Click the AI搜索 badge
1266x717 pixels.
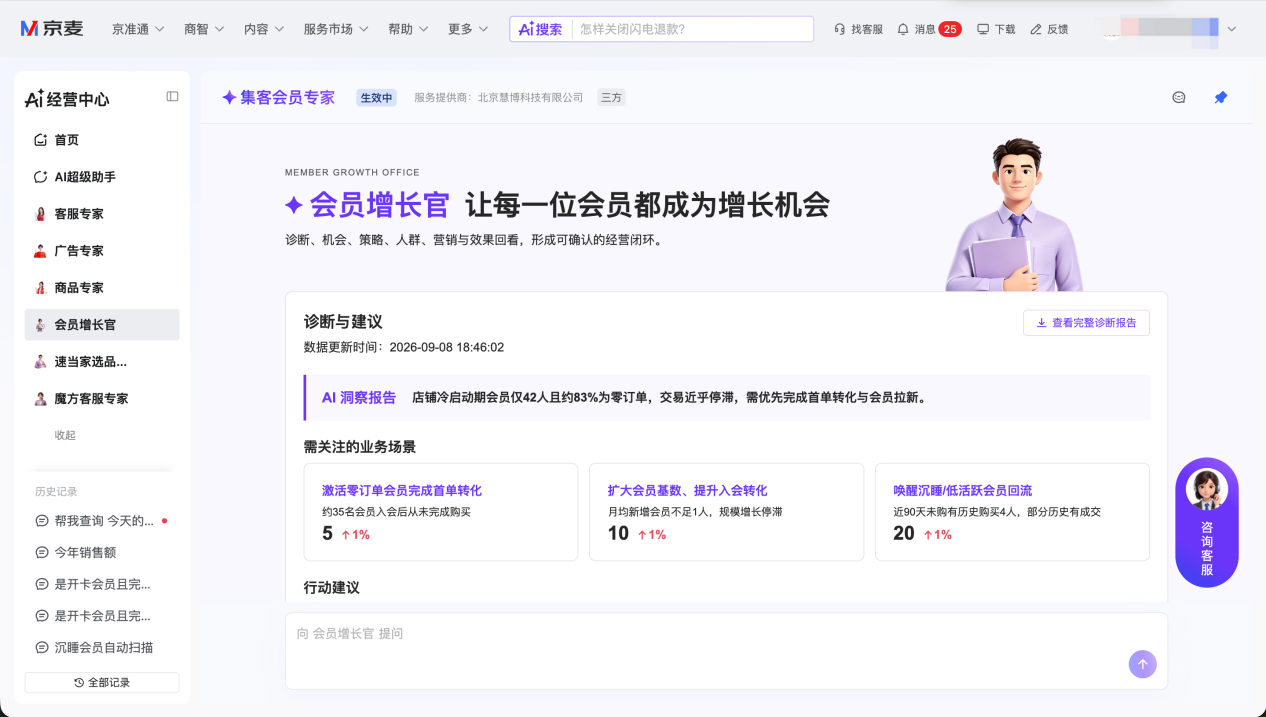pyautogui.click(x=541, y=29)
